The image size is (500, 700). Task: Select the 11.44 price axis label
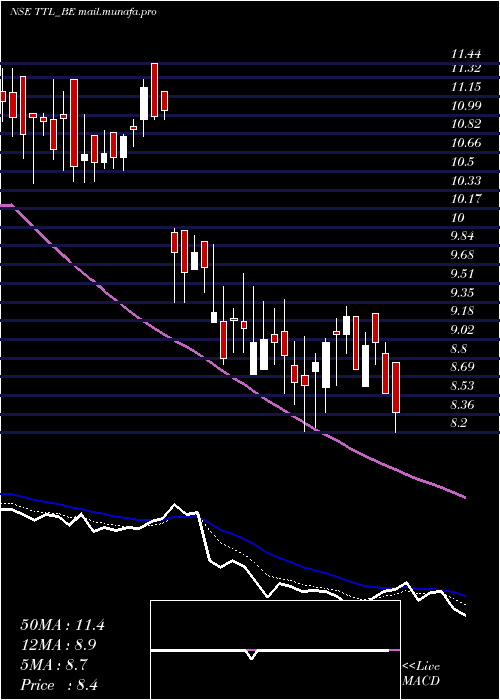pyautogui.click(x=466, y=54)
